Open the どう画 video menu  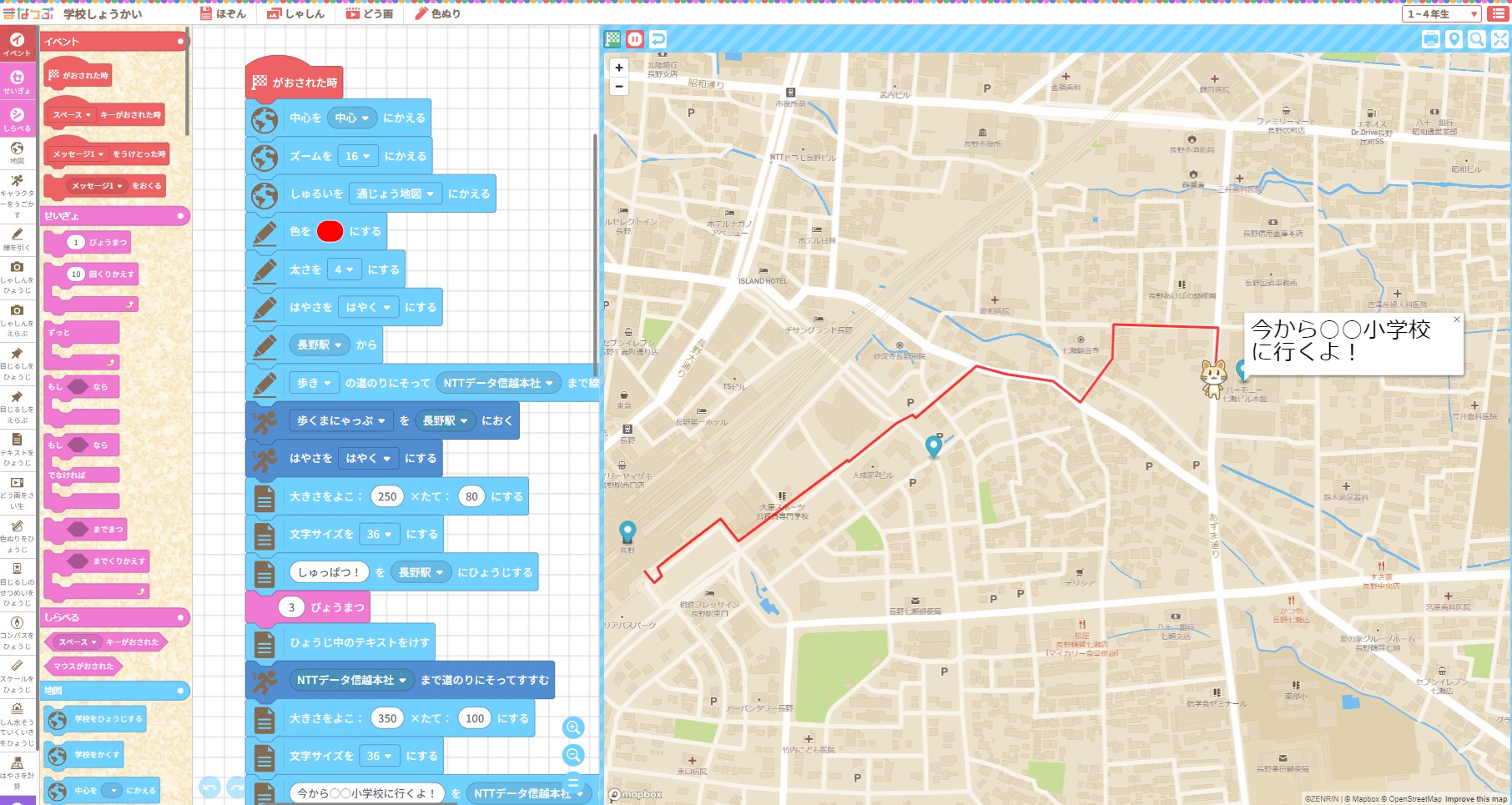click(369, 13)
